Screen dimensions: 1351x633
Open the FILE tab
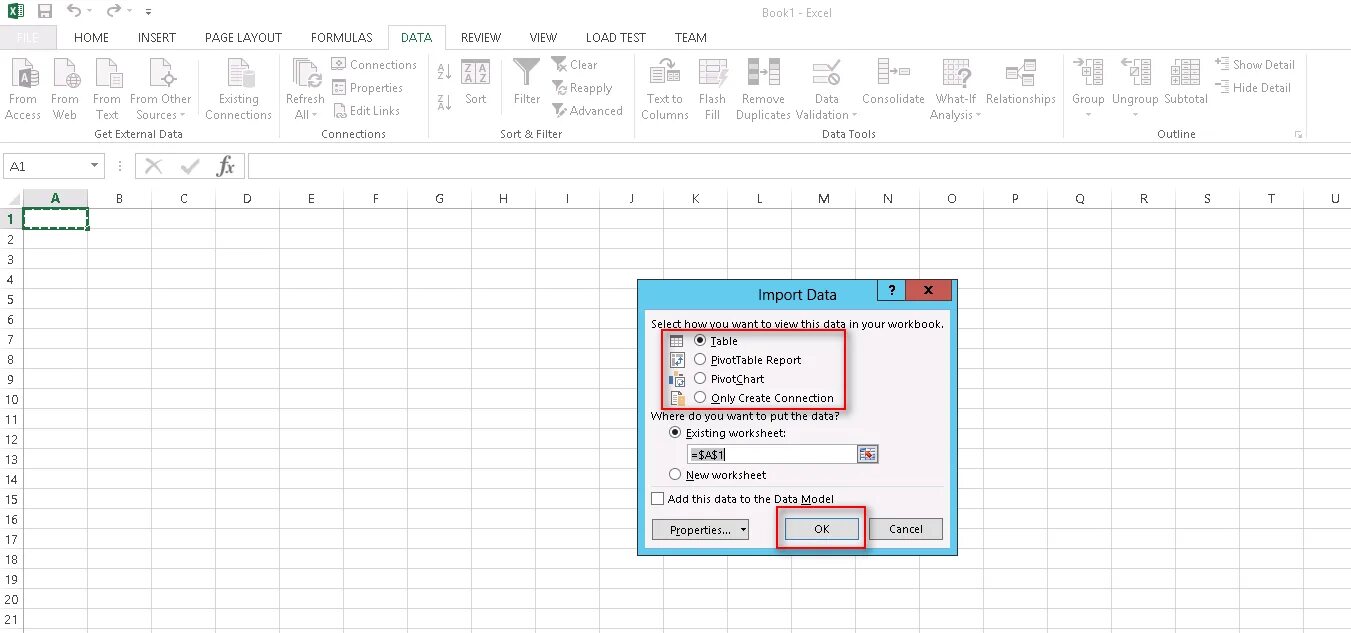tap(28, 38)
